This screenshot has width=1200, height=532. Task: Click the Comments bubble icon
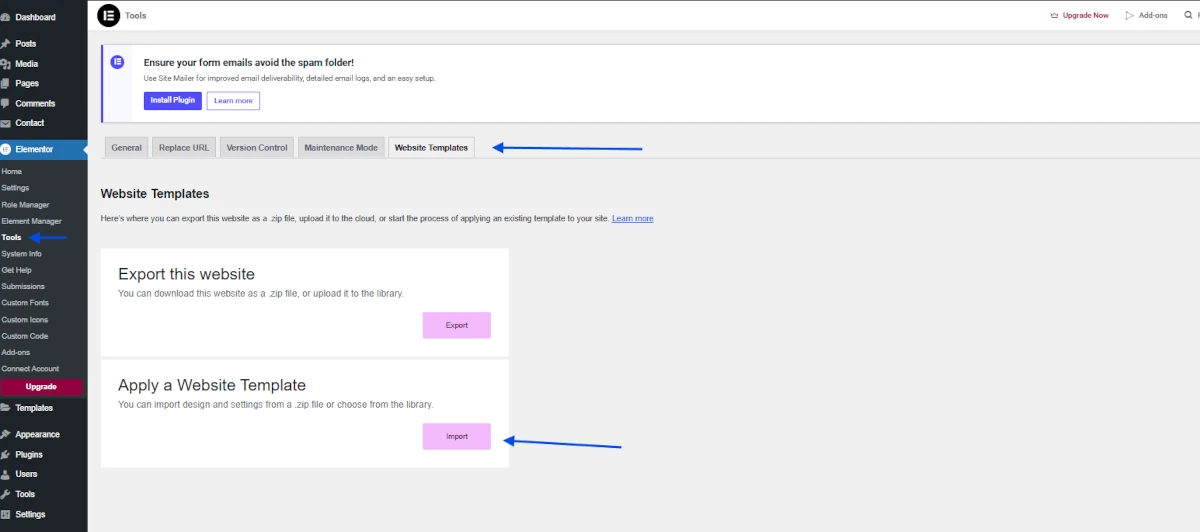(x=6, y=103)
